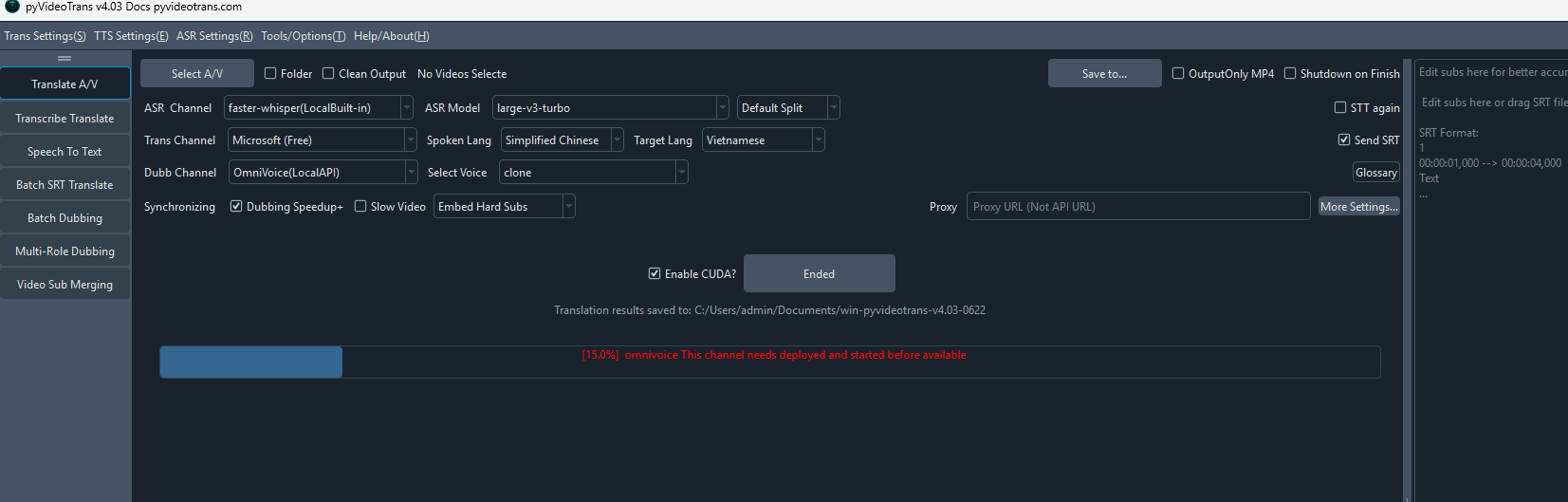The height and width of the screenshot is (502, 1568).
Task: Open the Multi-Role Dubbing tab
Action: coord(65,251)
